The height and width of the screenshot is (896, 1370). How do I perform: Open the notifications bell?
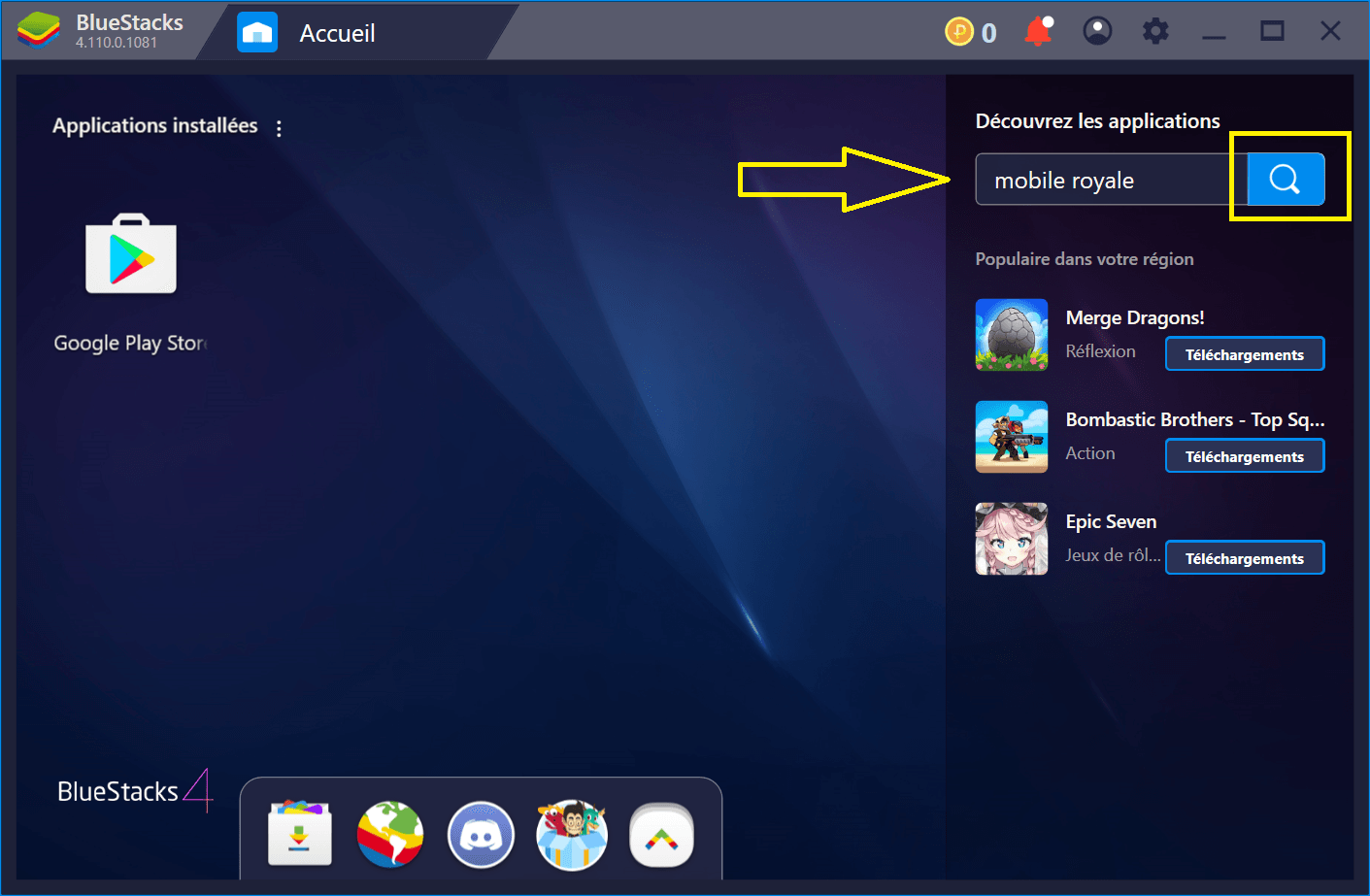1038,31
